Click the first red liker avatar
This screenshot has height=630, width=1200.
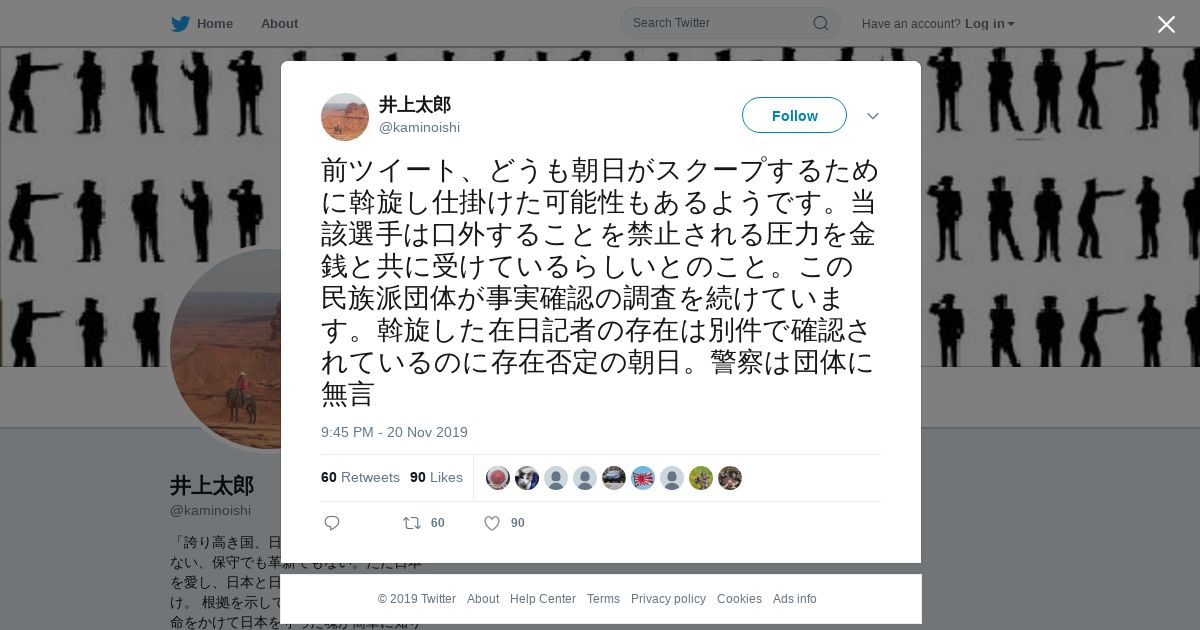(498, 478)
